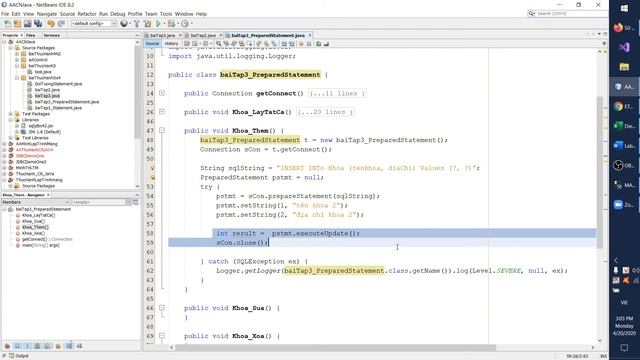The width and height of the screenshot is (640, 360).
Task: Click the Find Selection magnifier icon in editor toolbar
Action: click(219, 44)
